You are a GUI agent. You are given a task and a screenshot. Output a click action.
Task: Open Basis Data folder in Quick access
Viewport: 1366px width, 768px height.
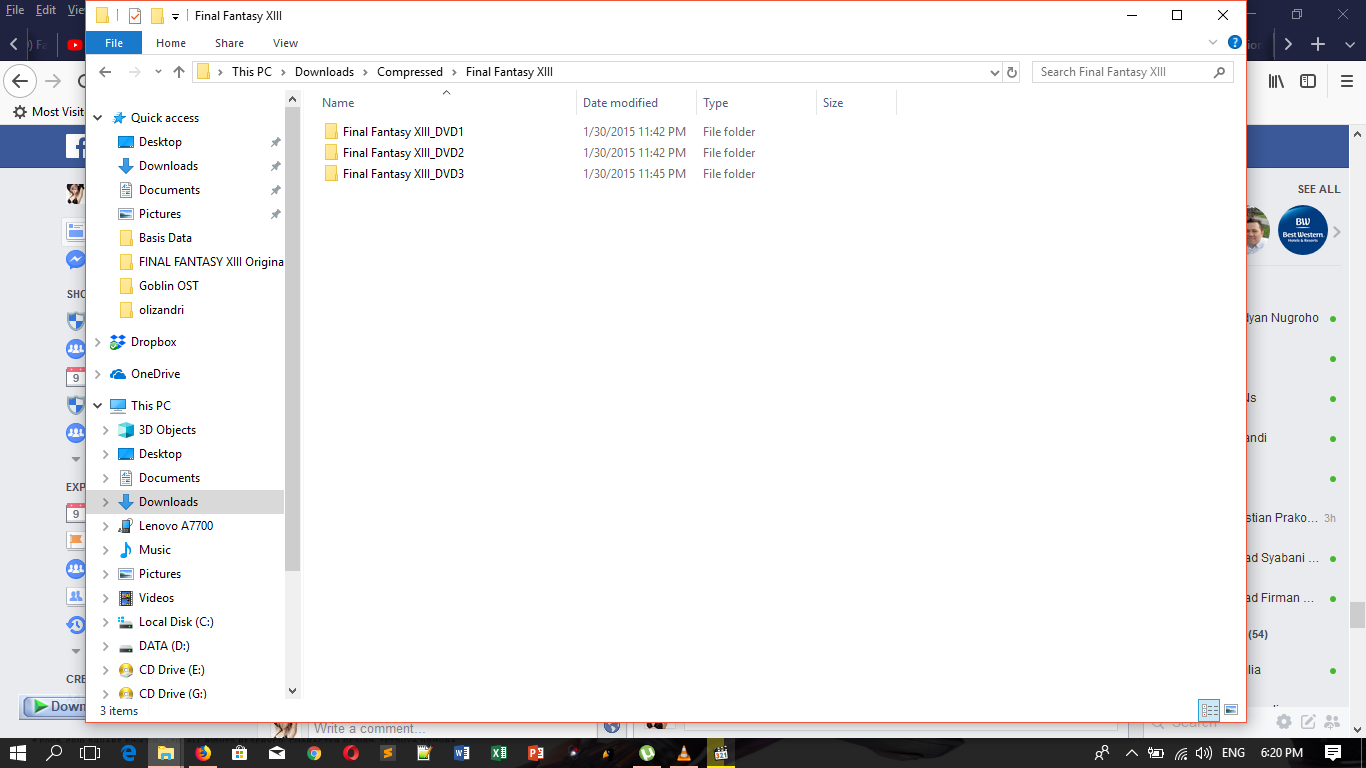point(165,238)
